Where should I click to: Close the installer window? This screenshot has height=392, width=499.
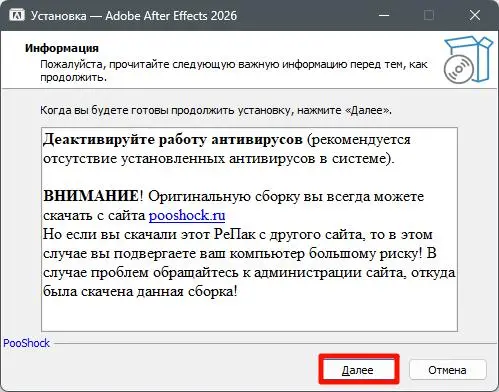tap(475, 15)
